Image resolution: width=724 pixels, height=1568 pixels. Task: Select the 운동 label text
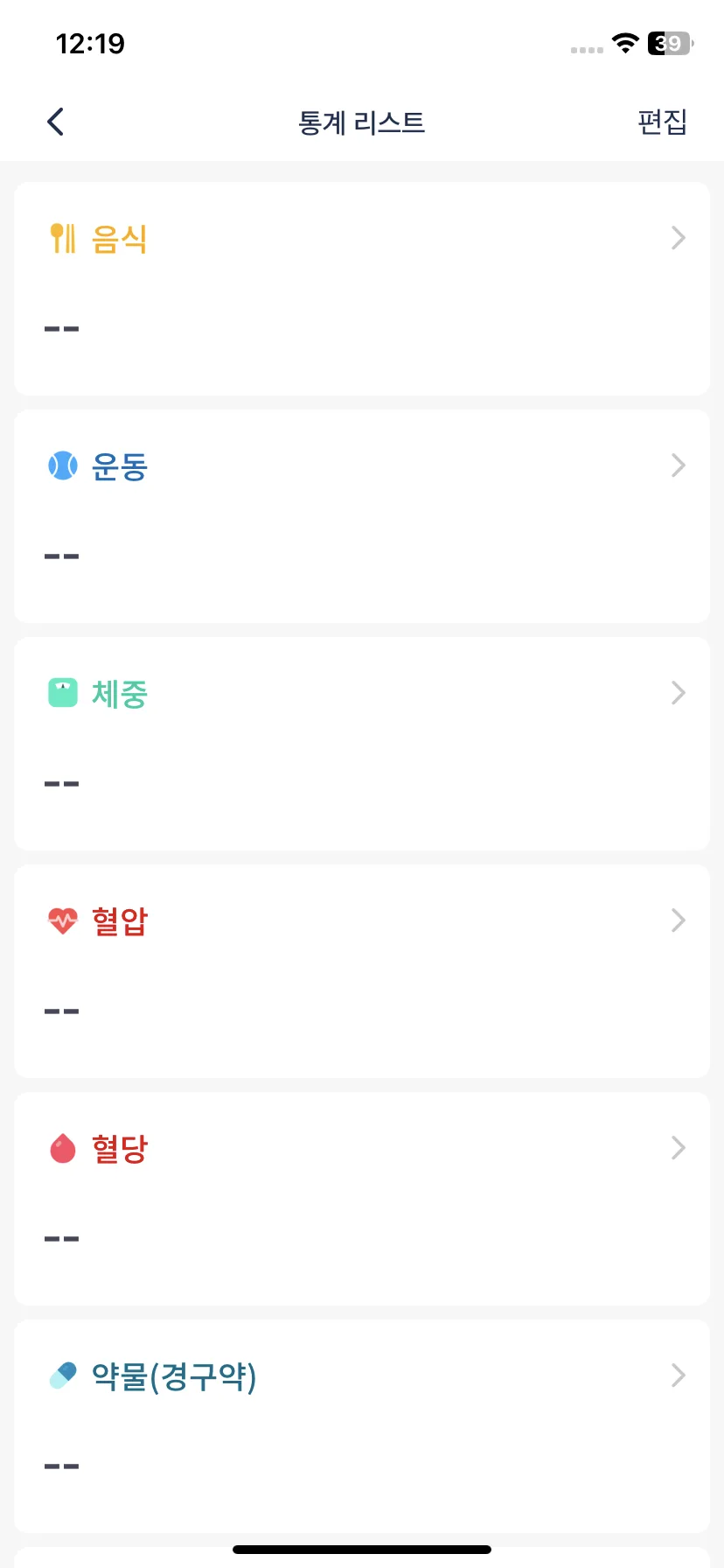pos(120,466)
